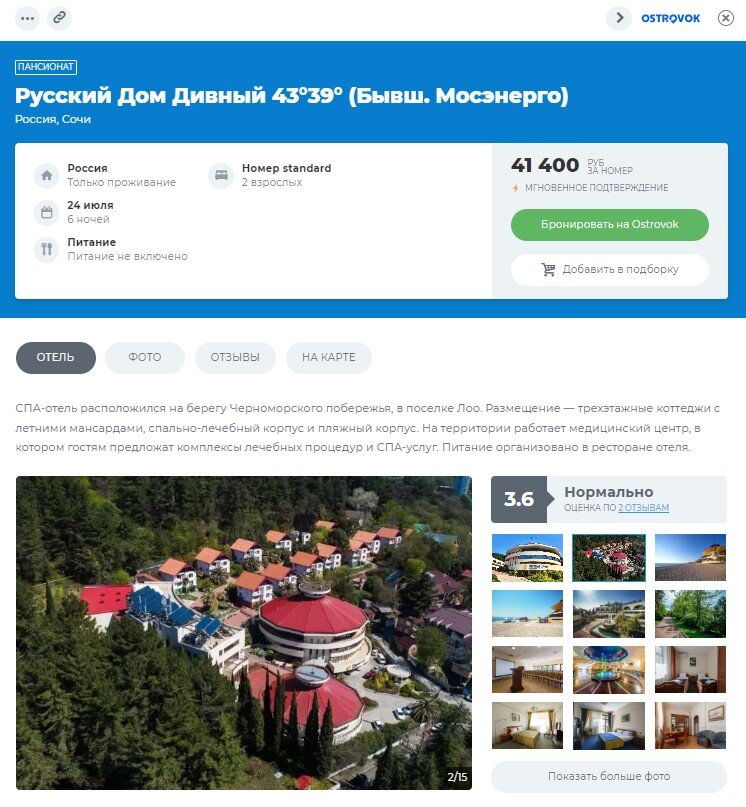The image size is (746, 807).
Task: Open the Ostrovok logo link
Action: (x=670, y=19)
